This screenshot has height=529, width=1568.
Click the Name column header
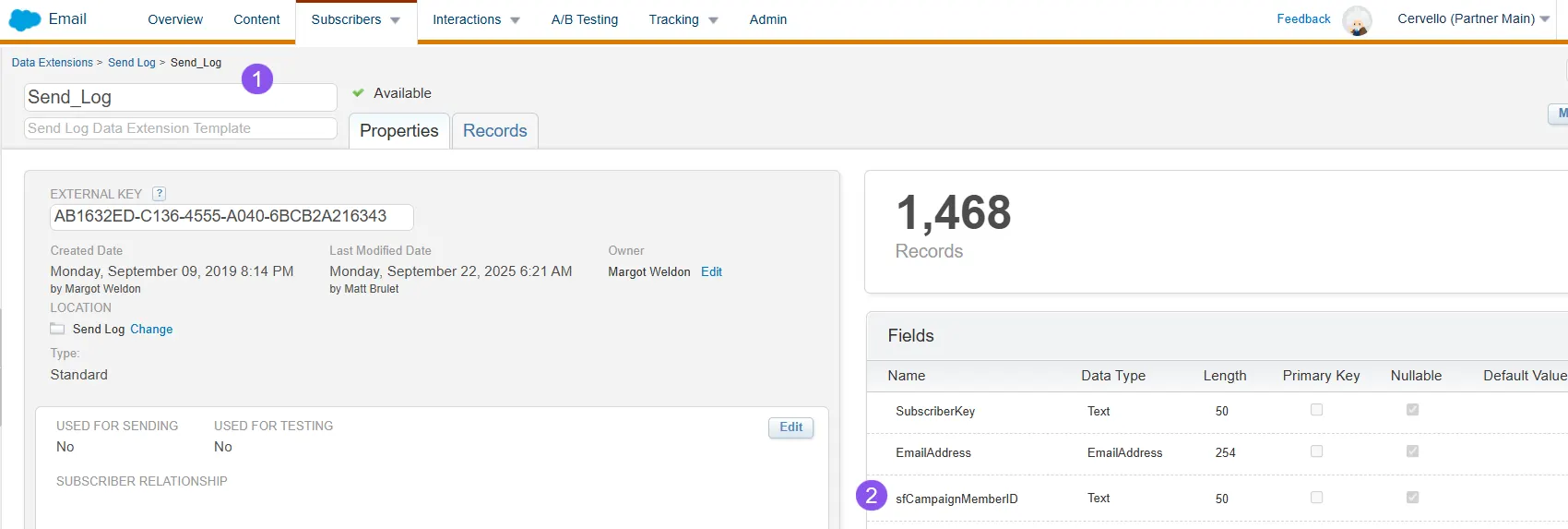pyautogui.click(x=907, y=376)
